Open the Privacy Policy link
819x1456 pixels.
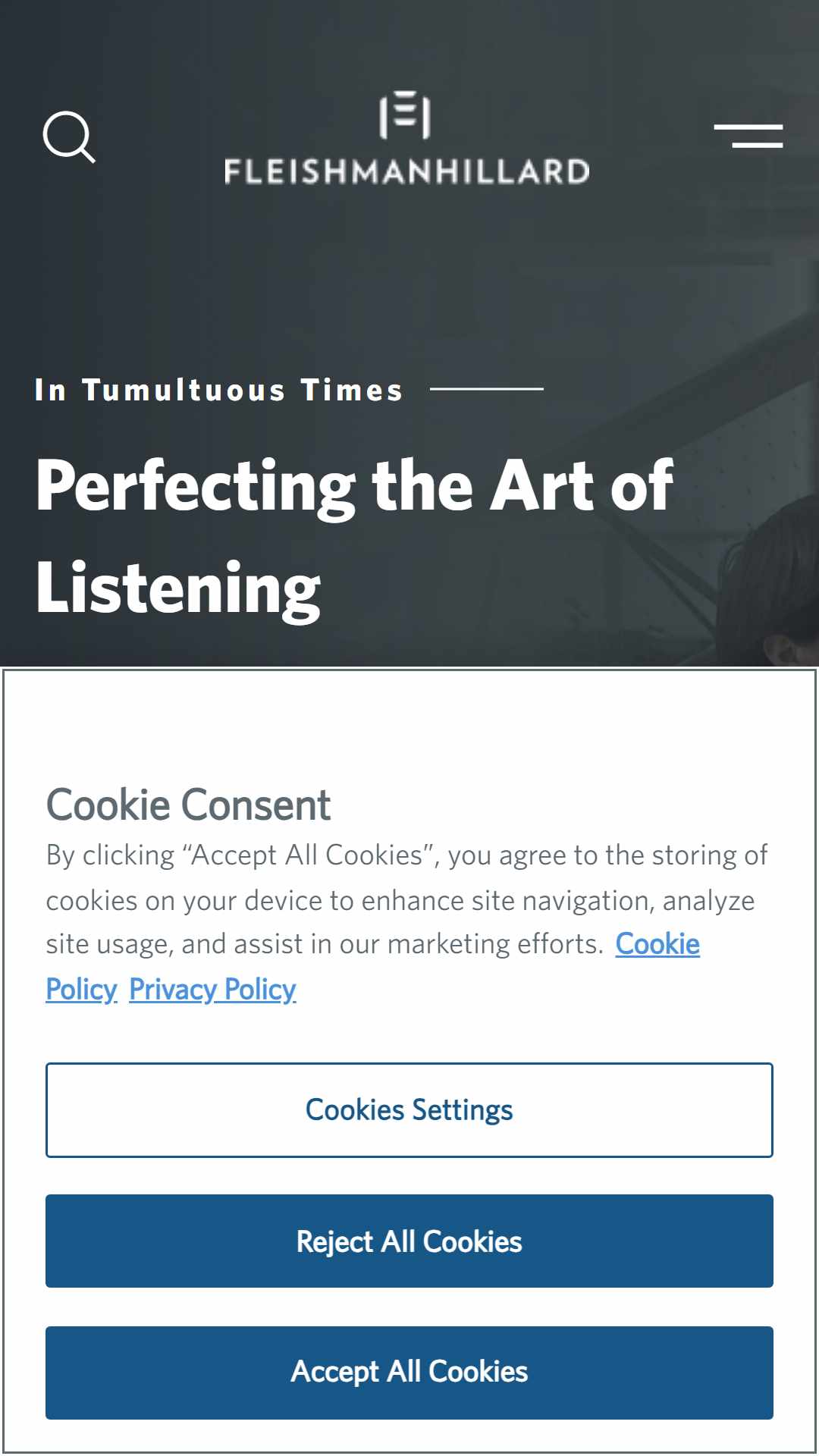click(x=212, y=990)
